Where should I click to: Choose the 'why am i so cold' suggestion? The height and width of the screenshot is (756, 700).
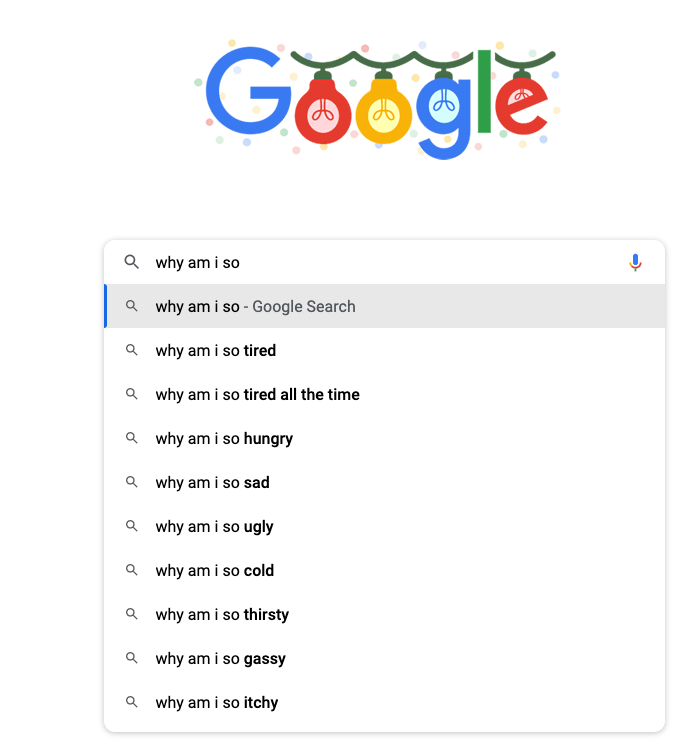point(385,570)
